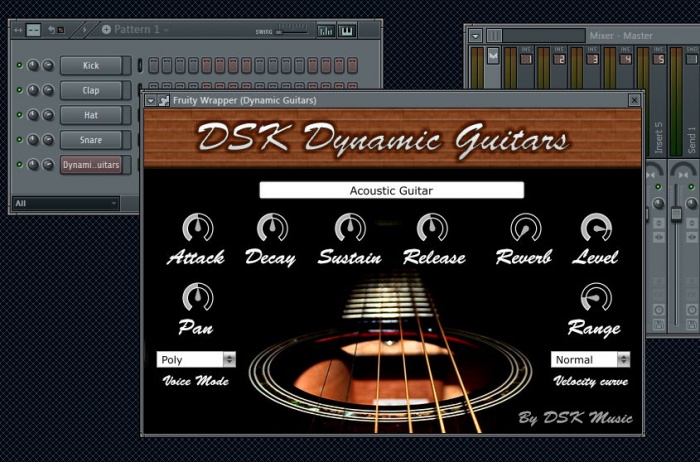Click the Voice Mode stepper arrows
Screen dimensions: 700x462
point(229,359)
